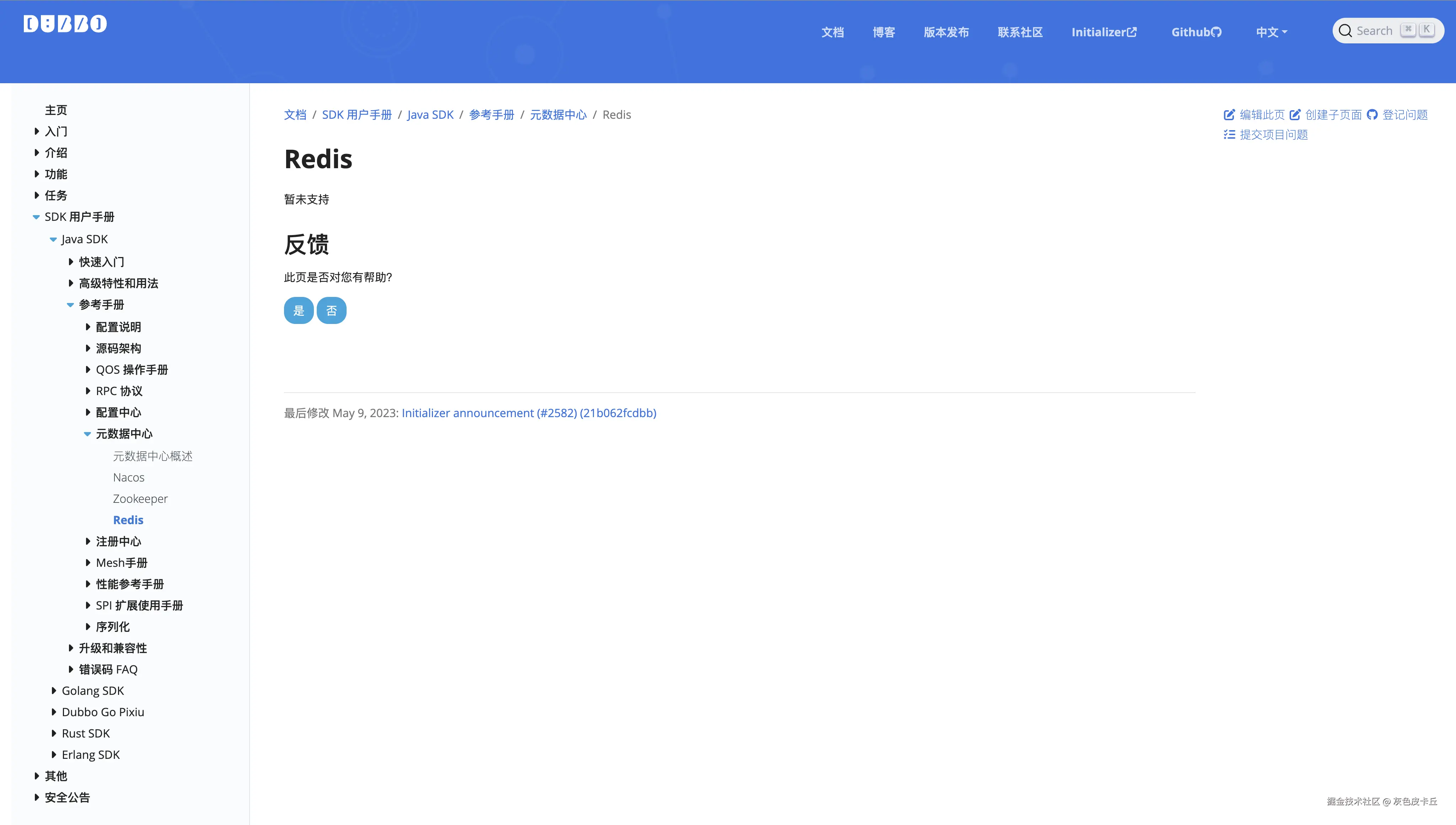Click the 创建子页面 edit icon
This screenshot has width=1456, height=825.
tap(1295, 115)
